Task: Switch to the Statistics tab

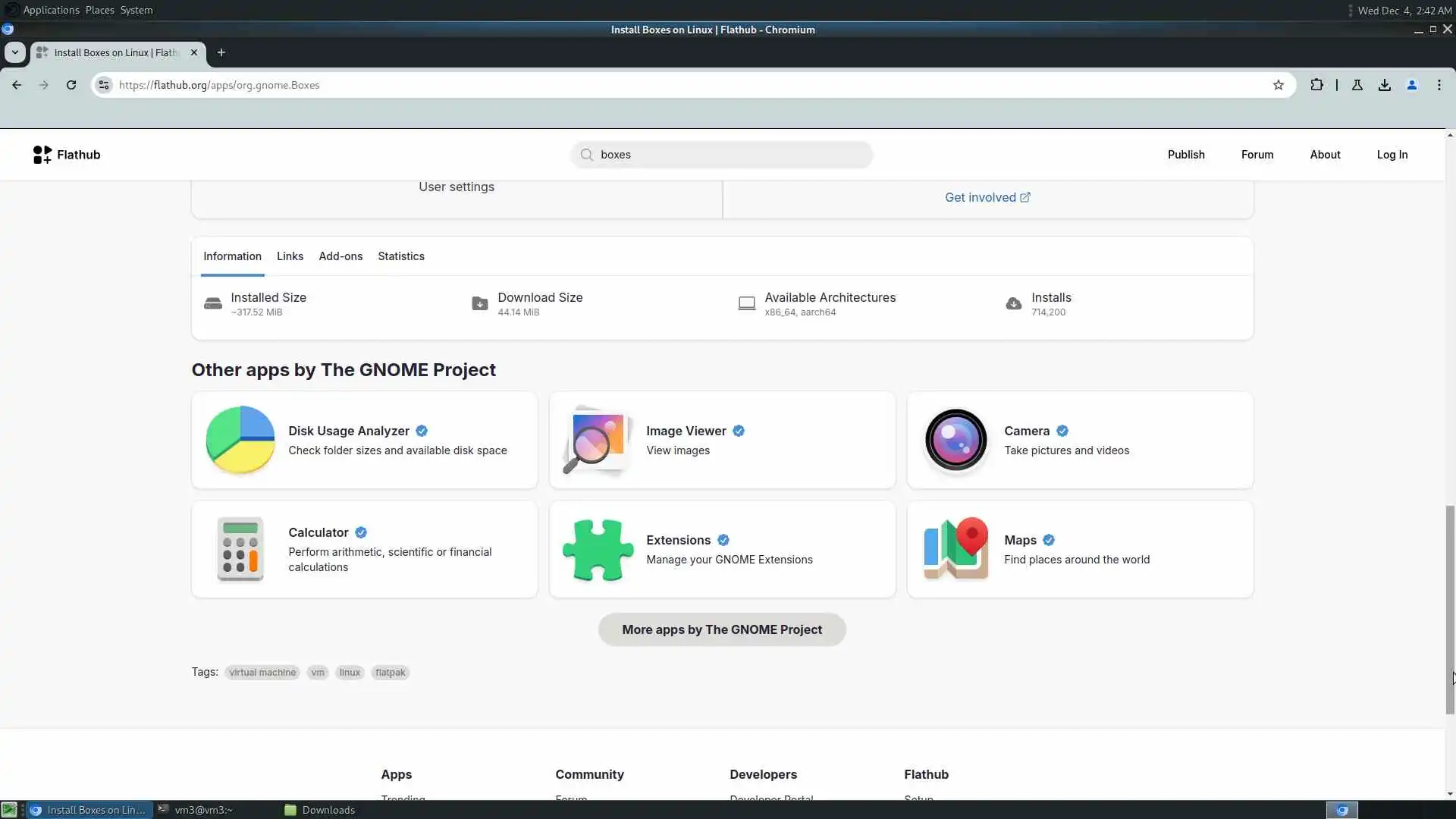Action: click(x=401, y=256)
